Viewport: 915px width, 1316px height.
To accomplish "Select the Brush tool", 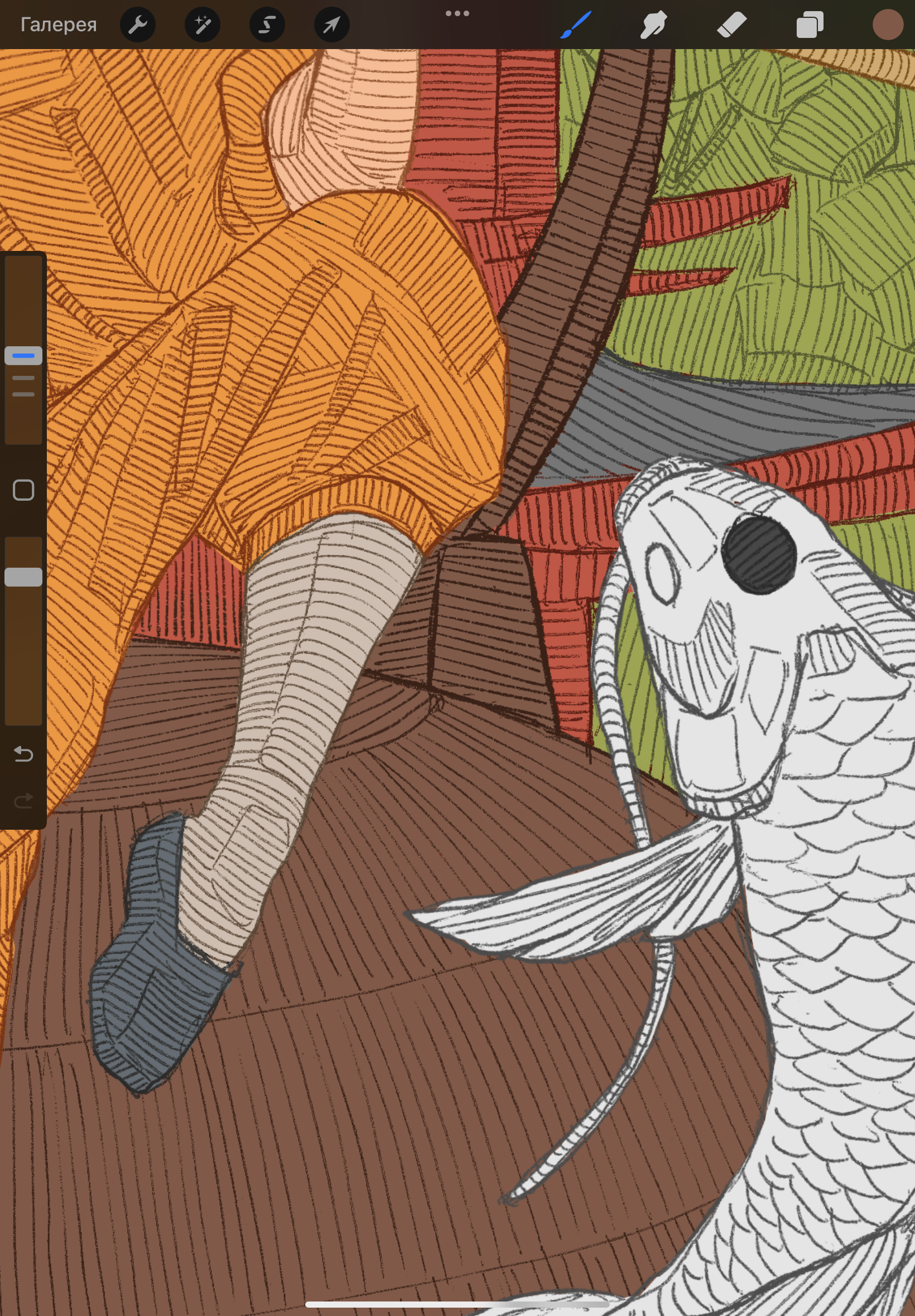I will [575, 25].
